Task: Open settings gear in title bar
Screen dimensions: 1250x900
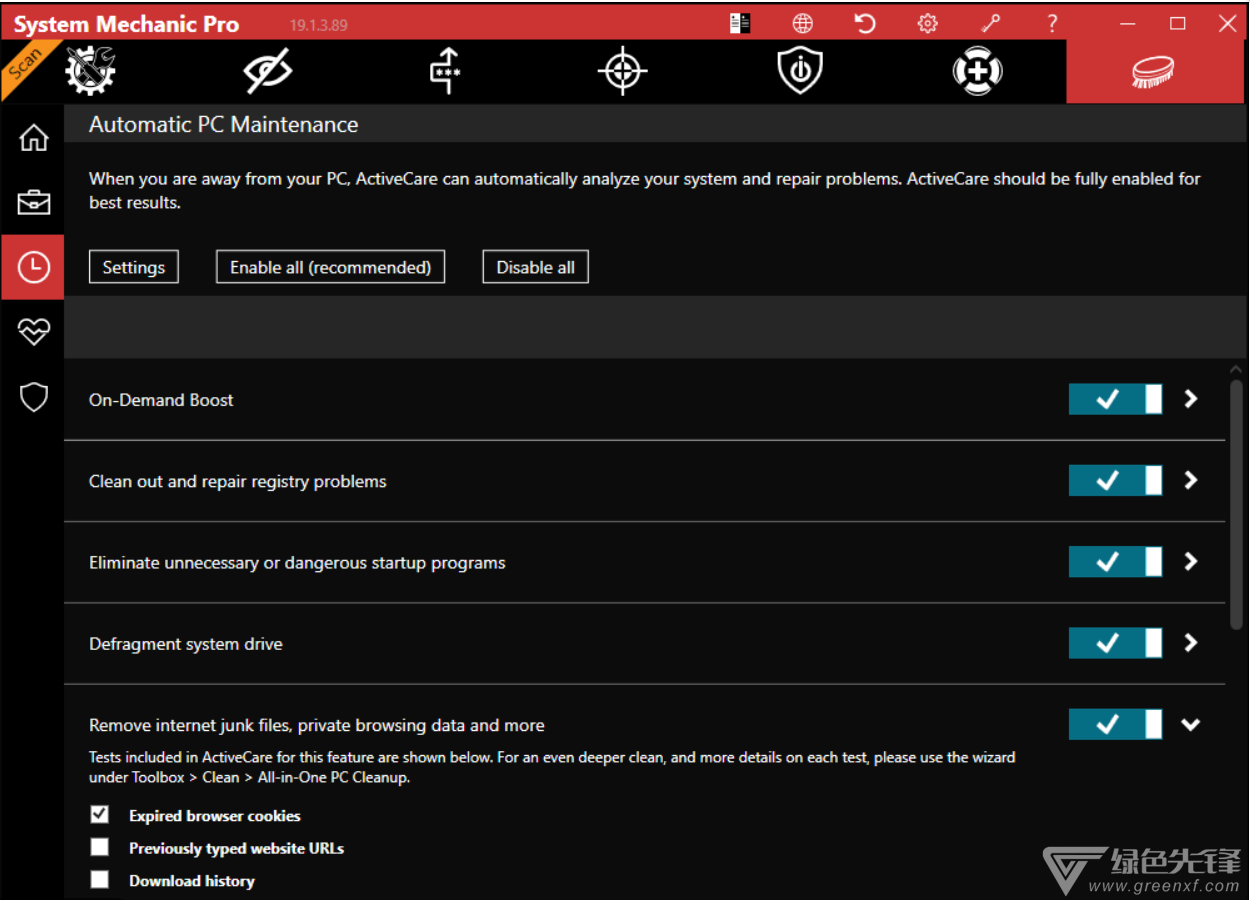Action: click(928, 23)
